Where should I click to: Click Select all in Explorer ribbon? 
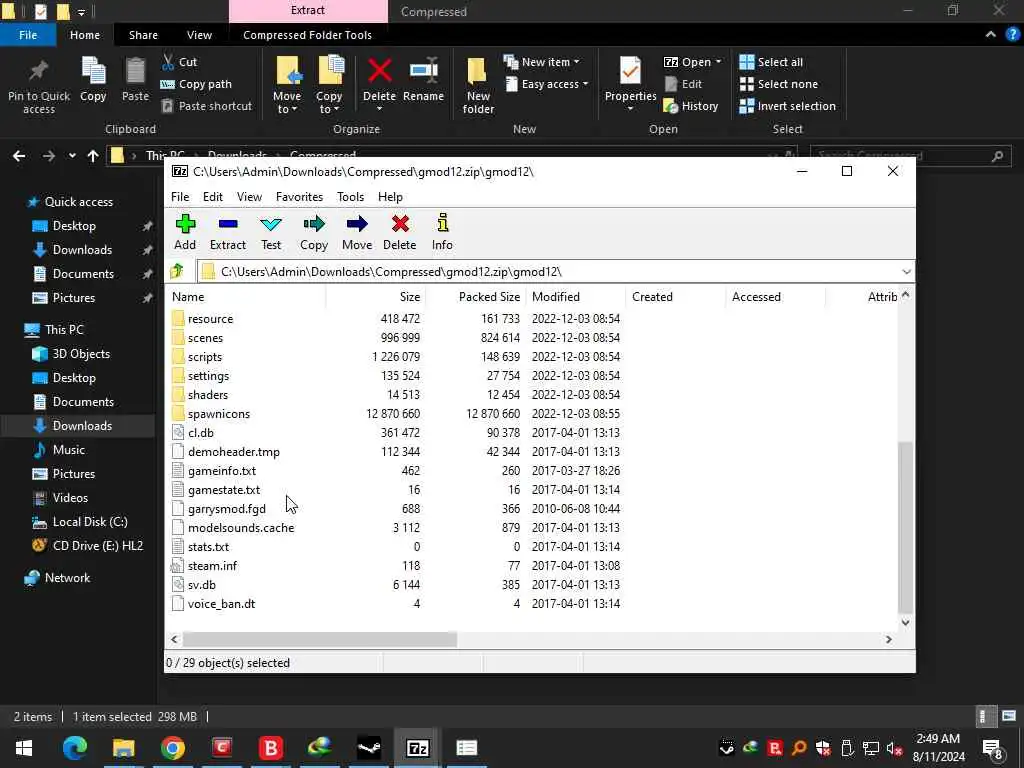(x=771, y=62)
